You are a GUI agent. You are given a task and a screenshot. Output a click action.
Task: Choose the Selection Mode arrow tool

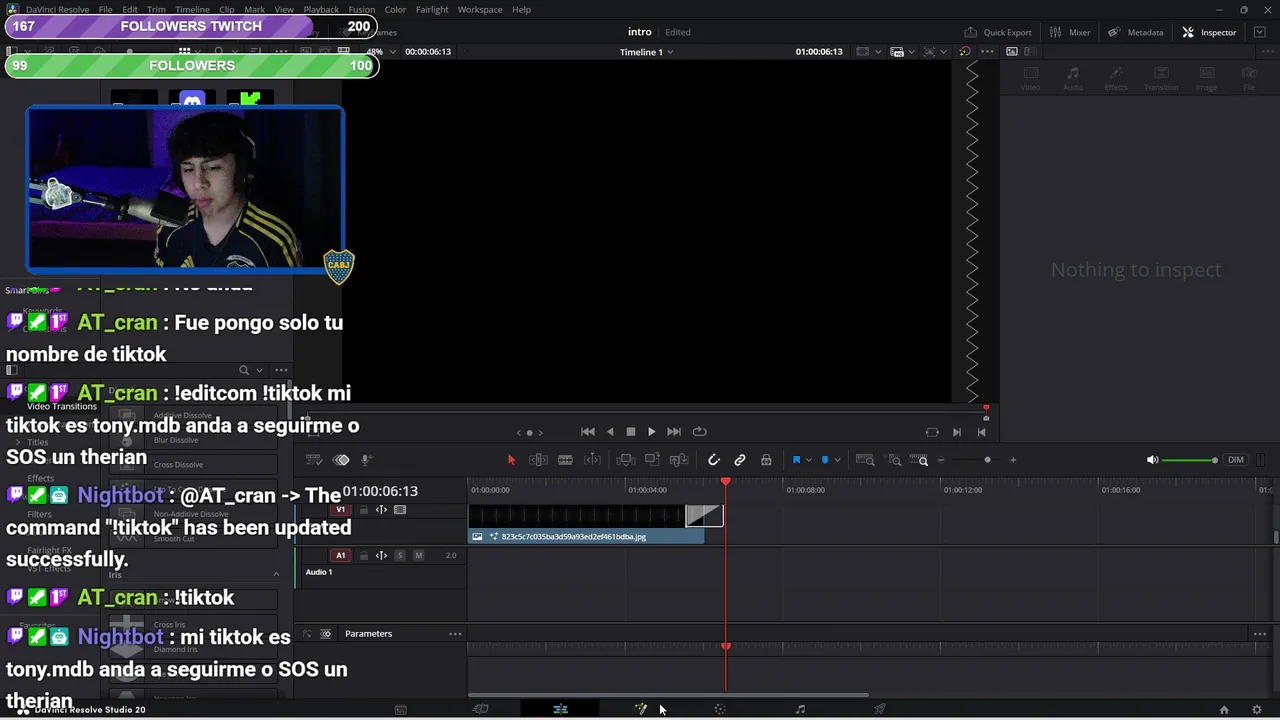(511, 460)
